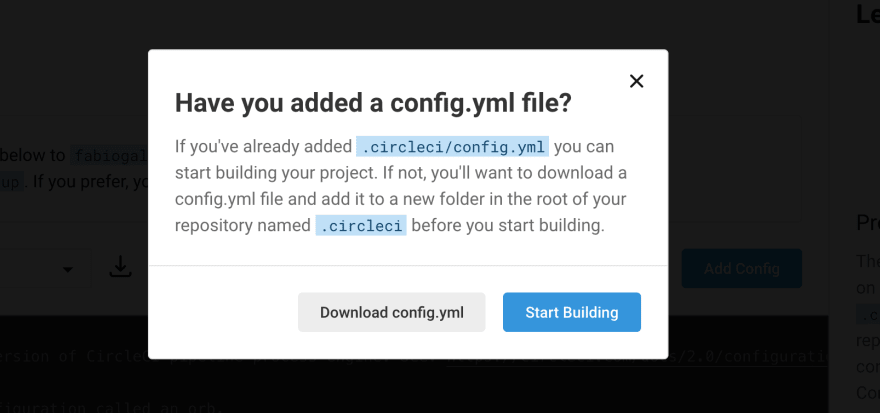880x413 pixels.
Task: Click the dimmed '.c' code snippet in right sidebar
Action: (x=868, y=314)
